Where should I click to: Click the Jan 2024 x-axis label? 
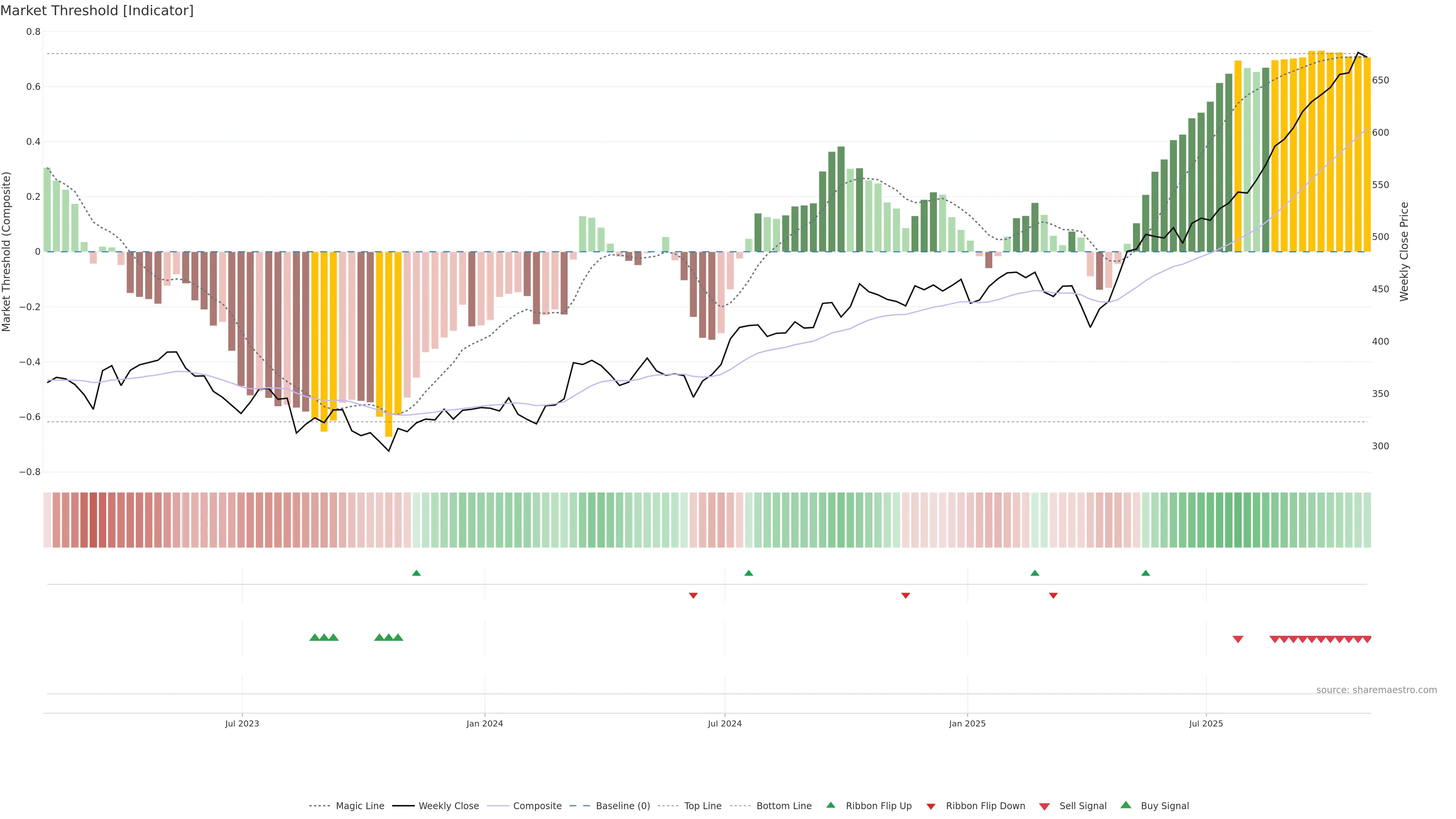(485, 723)
